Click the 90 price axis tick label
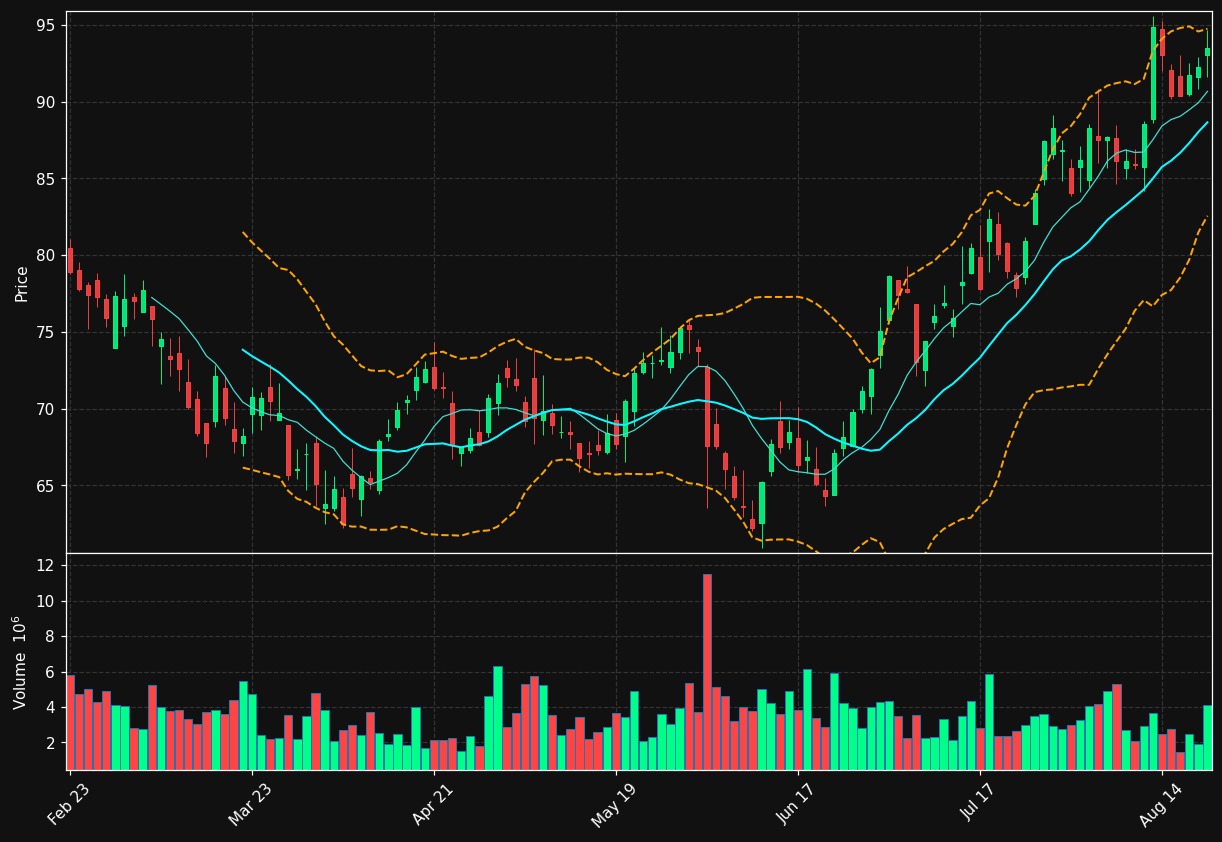Image resolution: width=1222 pixels, height=842 pixels. 46,102
